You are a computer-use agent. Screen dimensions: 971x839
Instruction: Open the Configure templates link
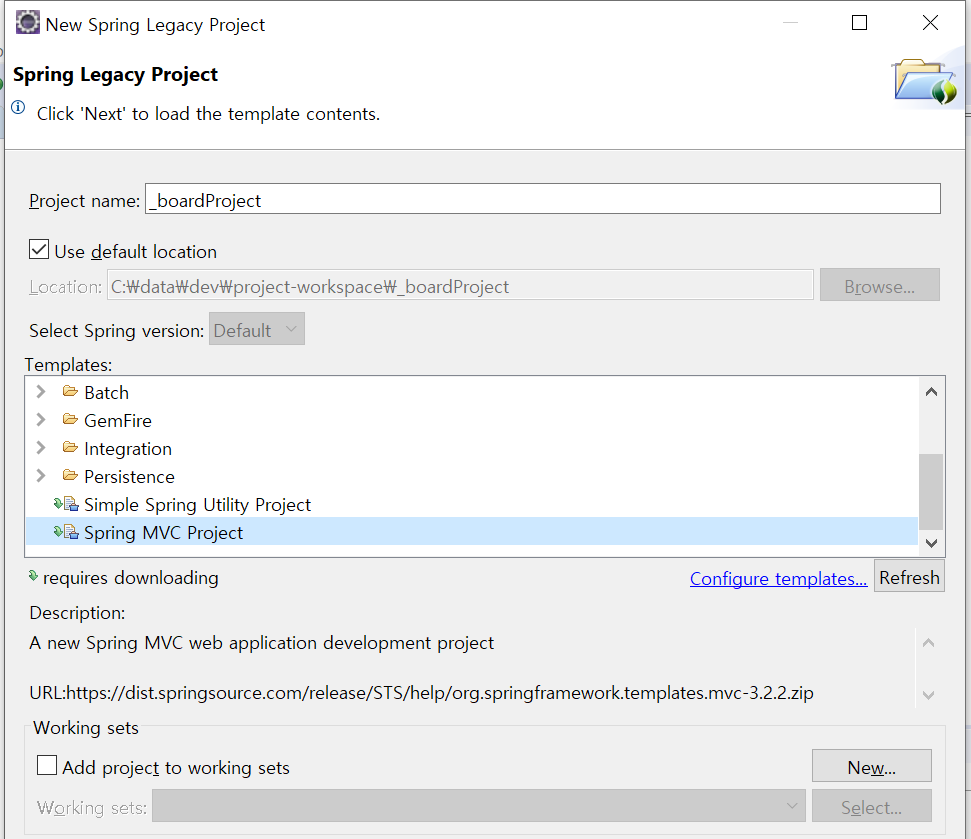(778, 578)
